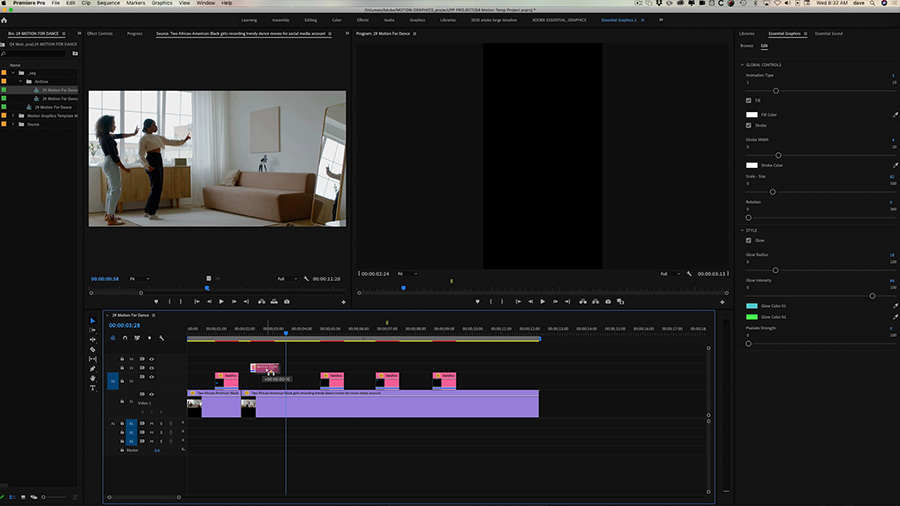Pick Fill Color with eyedropper
This screenshot has height=506, width=900.
click(895, 115)
